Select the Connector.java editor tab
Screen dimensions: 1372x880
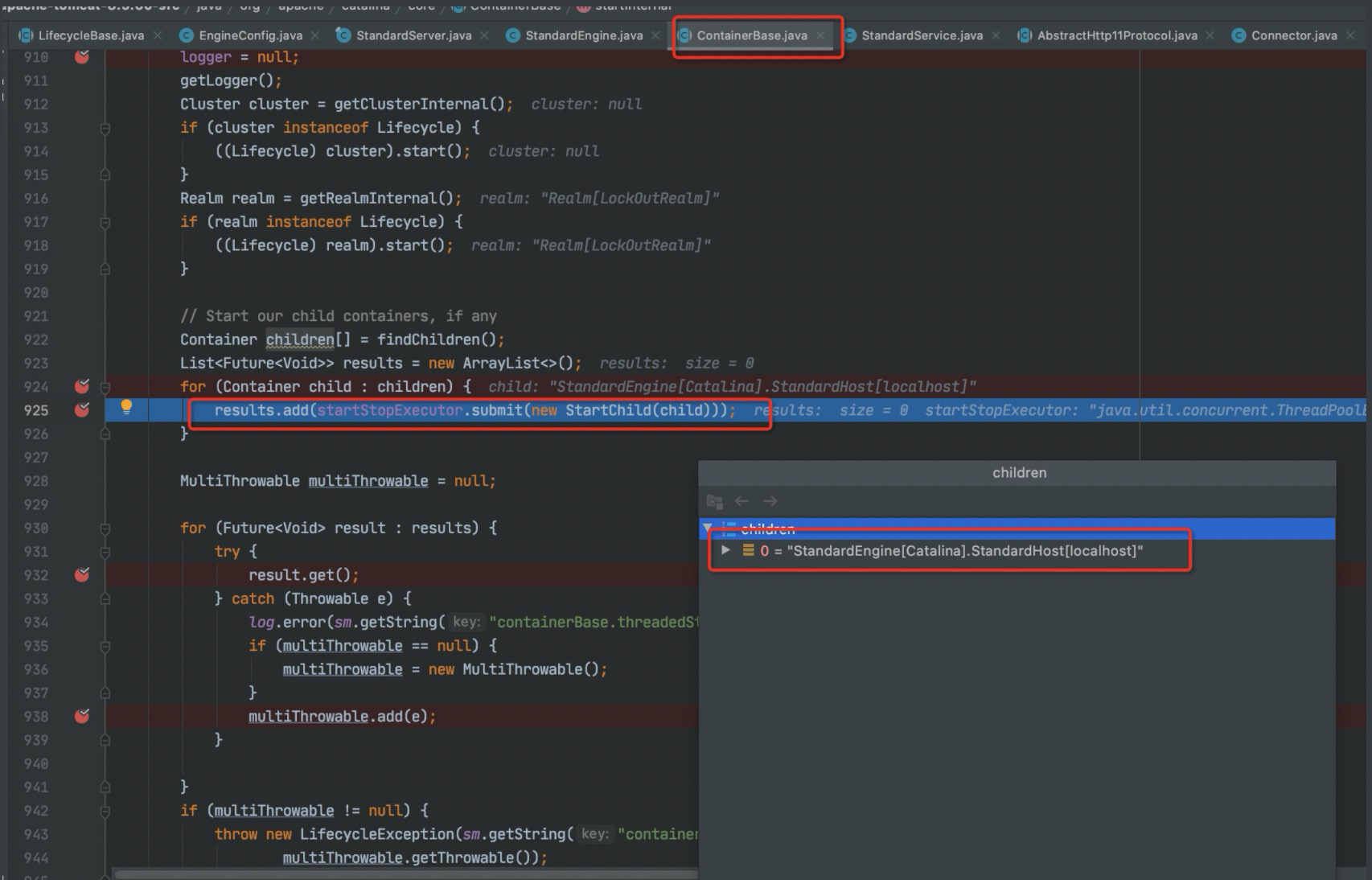point(1294,35)
